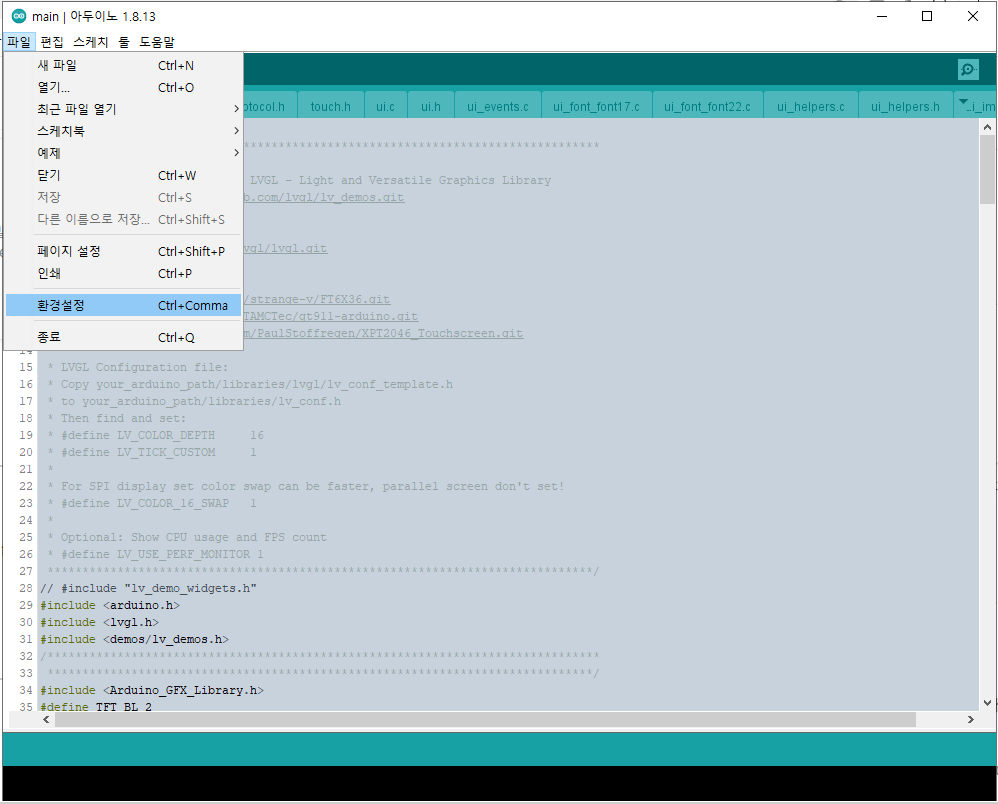The height and width of the screenshot is (804, 998).
Task: Click line number 22 in the gutter
Action: tap(25, 486)
